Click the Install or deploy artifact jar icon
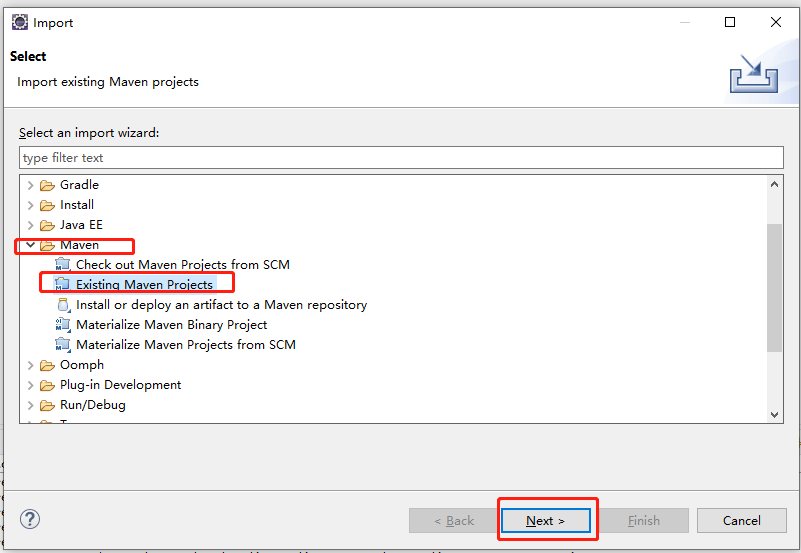The height and width of the screenshot is (553, 801). click(63, 305)
